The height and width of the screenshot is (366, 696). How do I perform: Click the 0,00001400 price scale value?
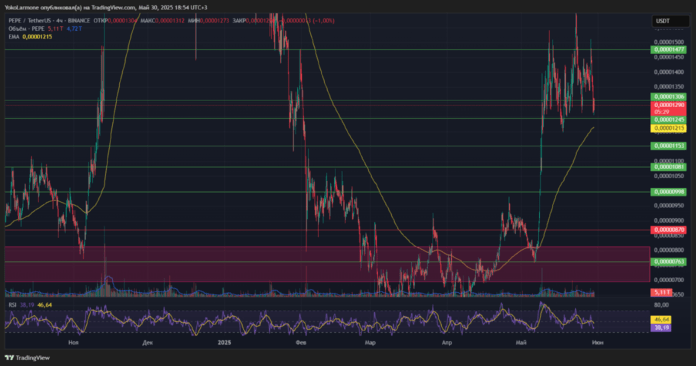pyautogui.click(x=668, y=72)
